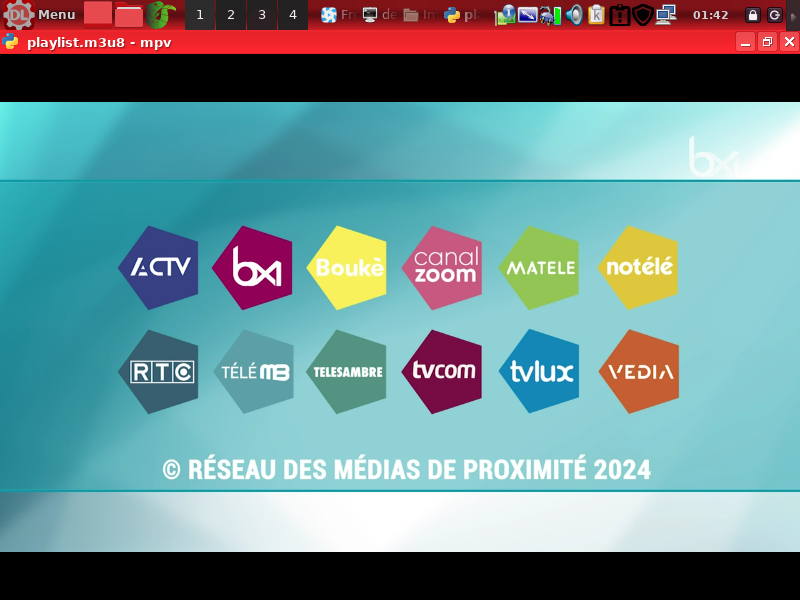Go to workspace 4

click(x=292, y=15)
